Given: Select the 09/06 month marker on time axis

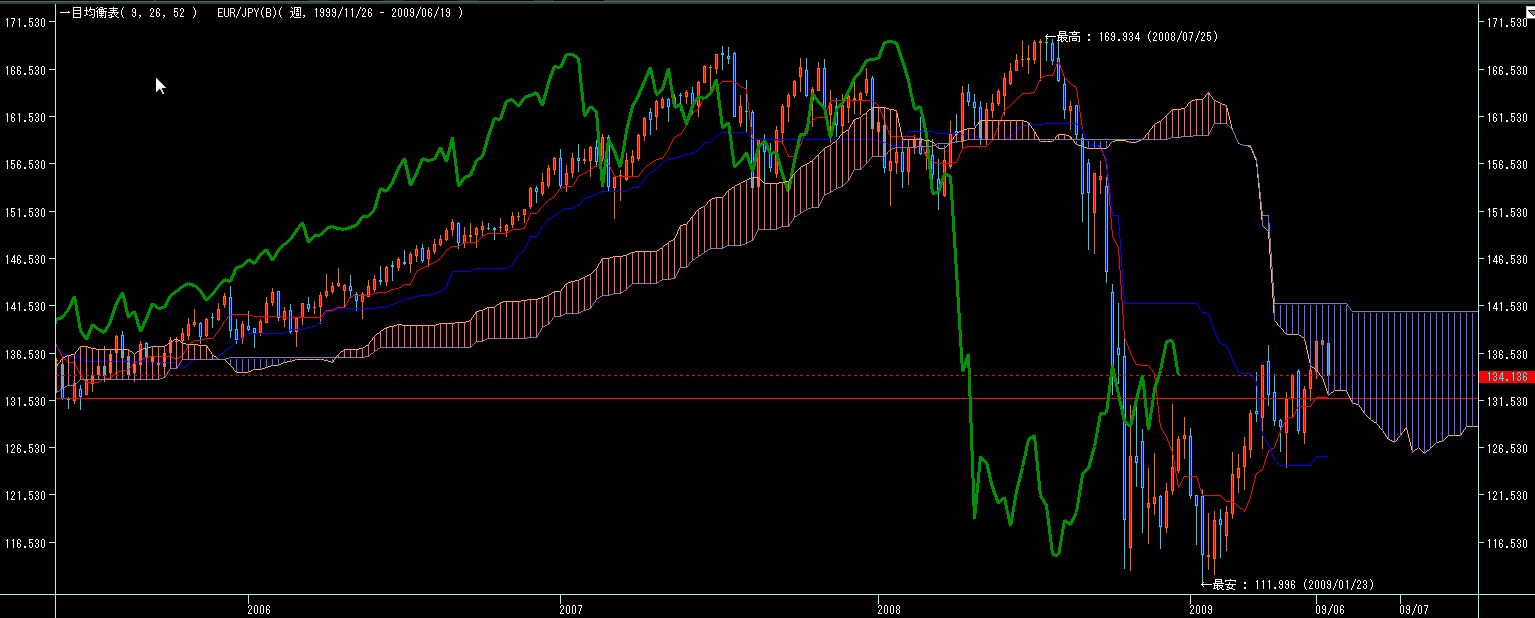Looking at the screenshot, I should pos(1330,608).
